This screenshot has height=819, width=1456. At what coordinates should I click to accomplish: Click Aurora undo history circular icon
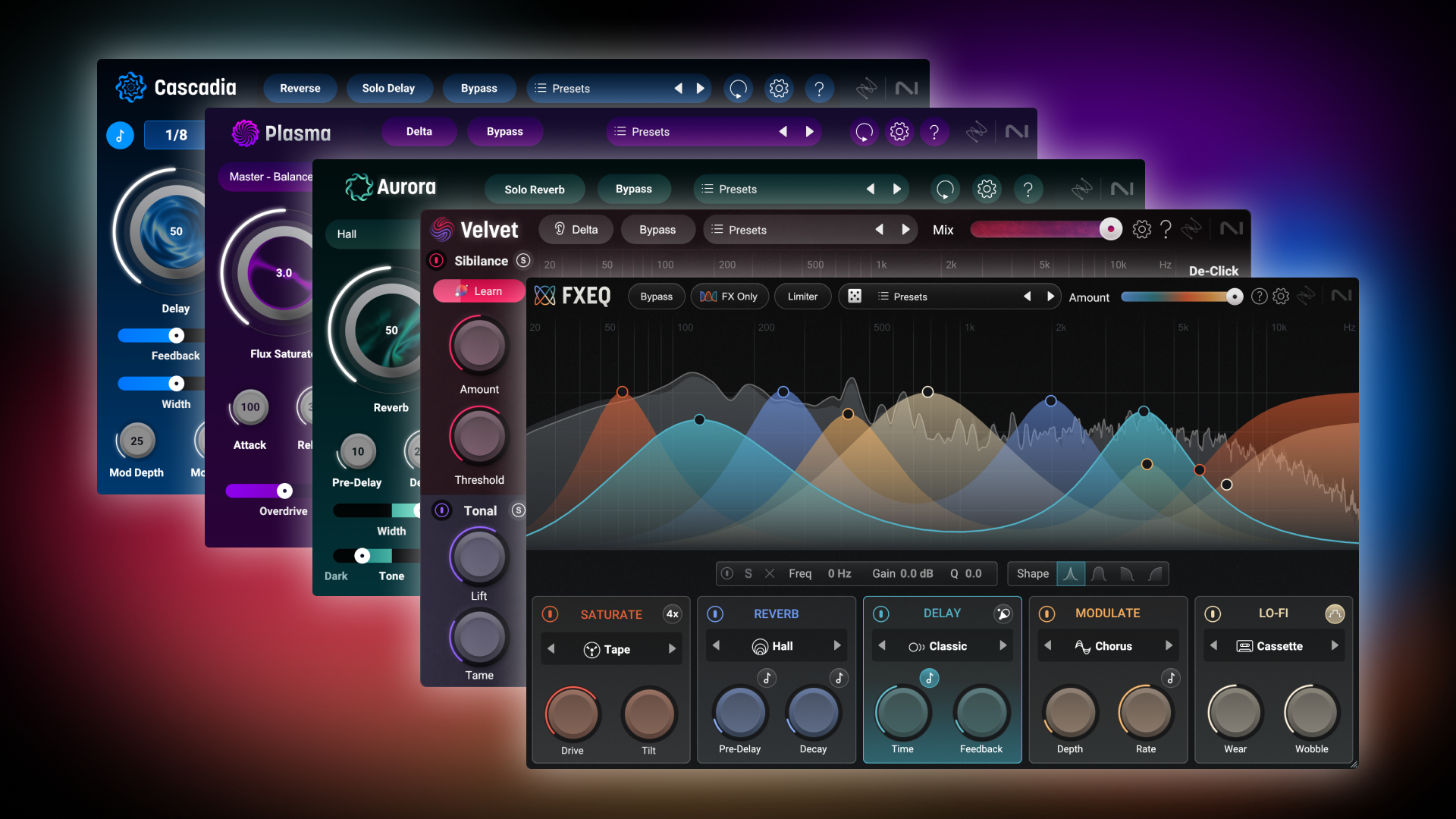[x=945, y=189]
